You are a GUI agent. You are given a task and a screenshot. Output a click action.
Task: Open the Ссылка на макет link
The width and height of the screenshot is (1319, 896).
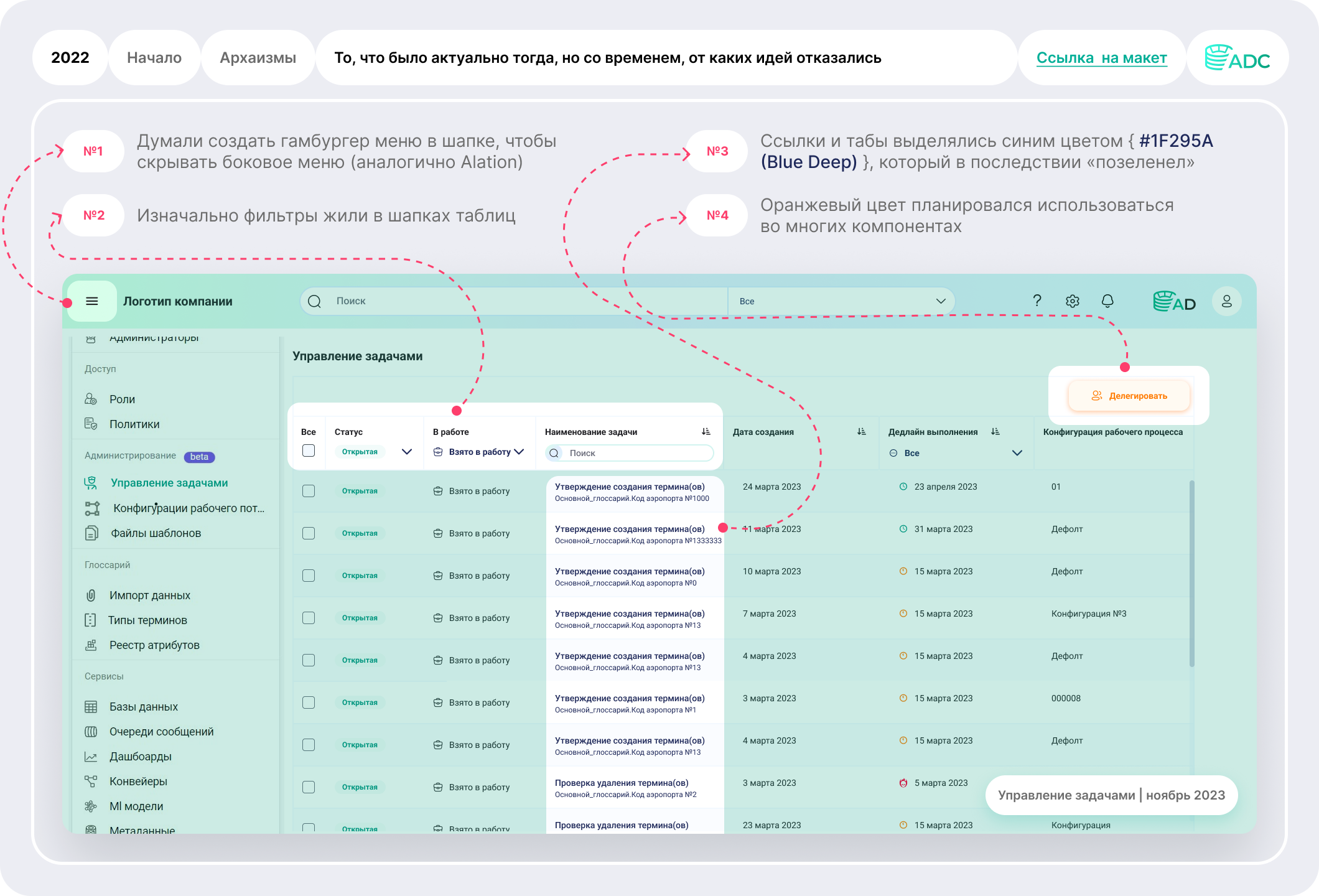(1102, 58)
